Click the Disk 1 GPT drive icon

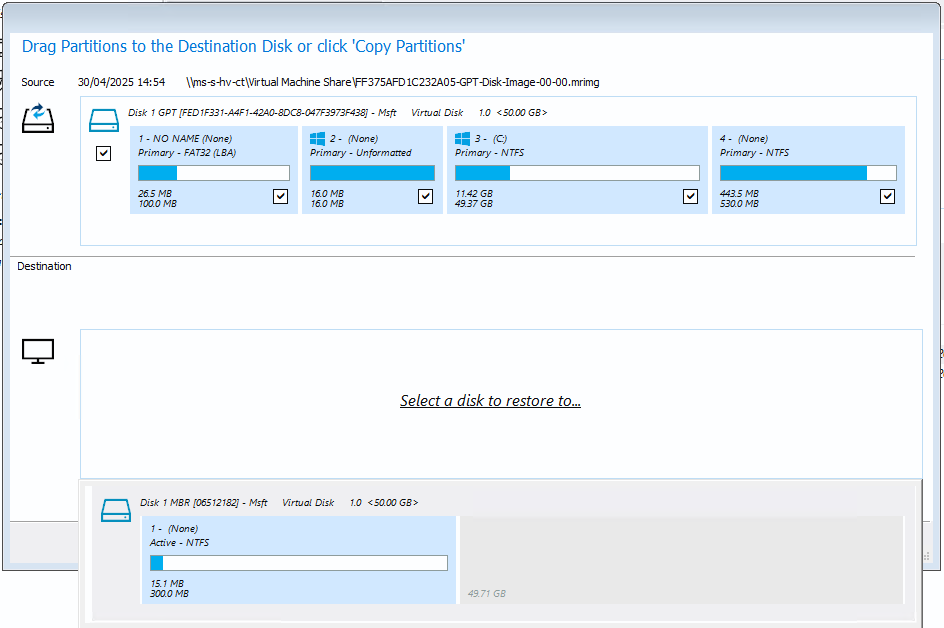coord(103,117)
